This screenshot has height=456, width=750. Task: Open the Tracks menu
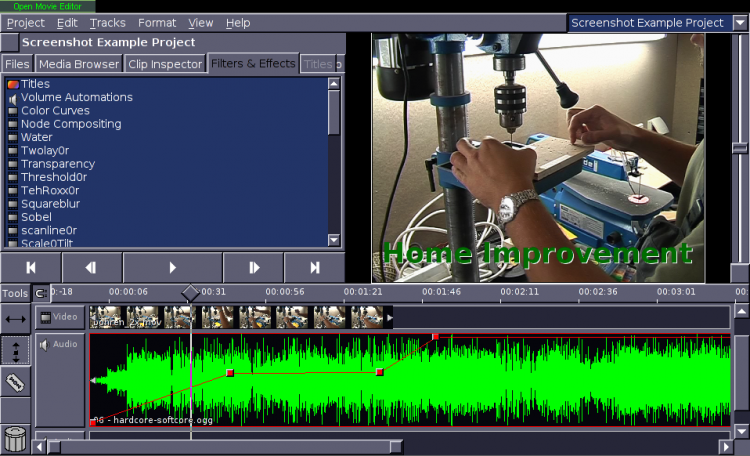pyautogui.click(x=108, y=23)
